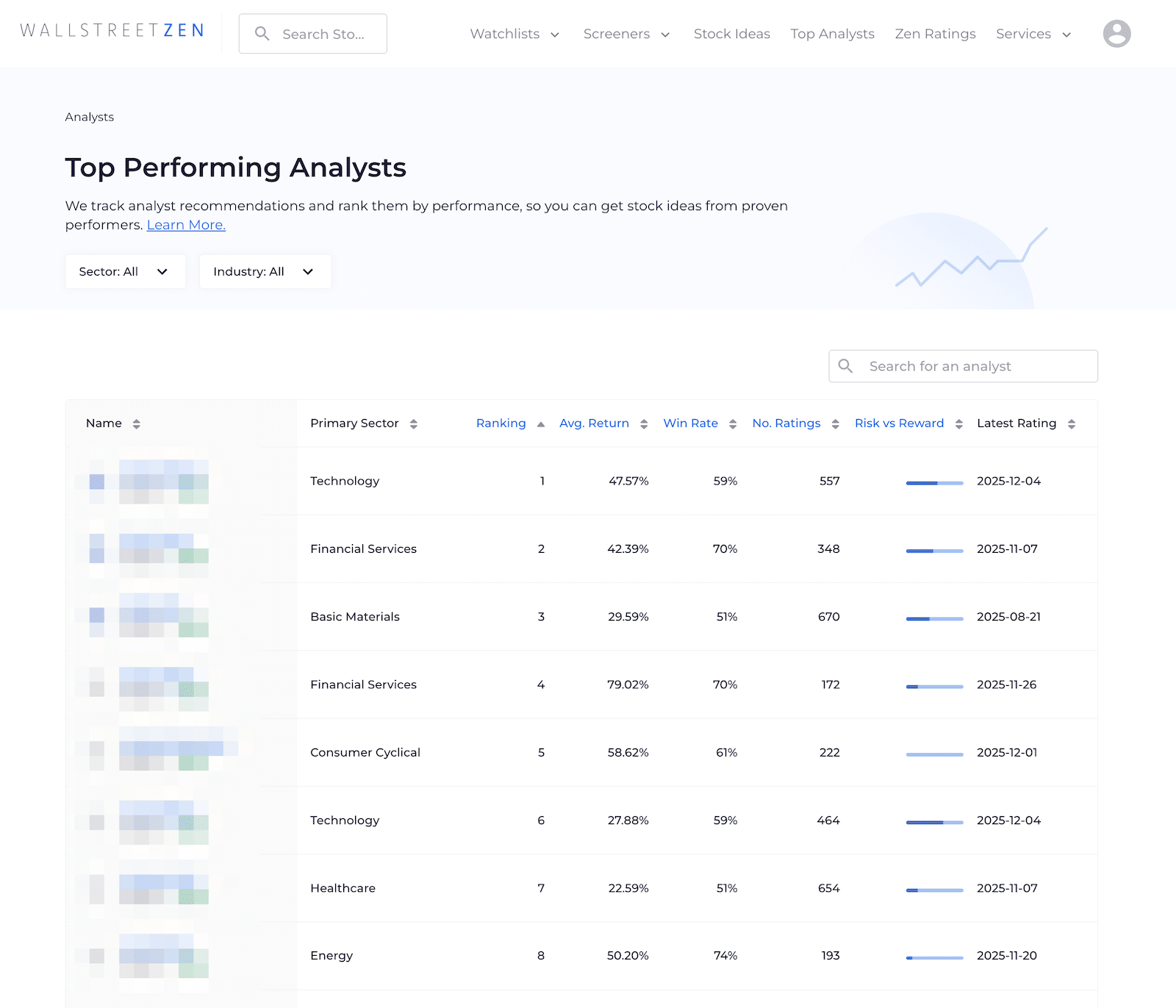Follow the Learn More link
This screenshot has width=1176, height=1008.
coord(186,225)
